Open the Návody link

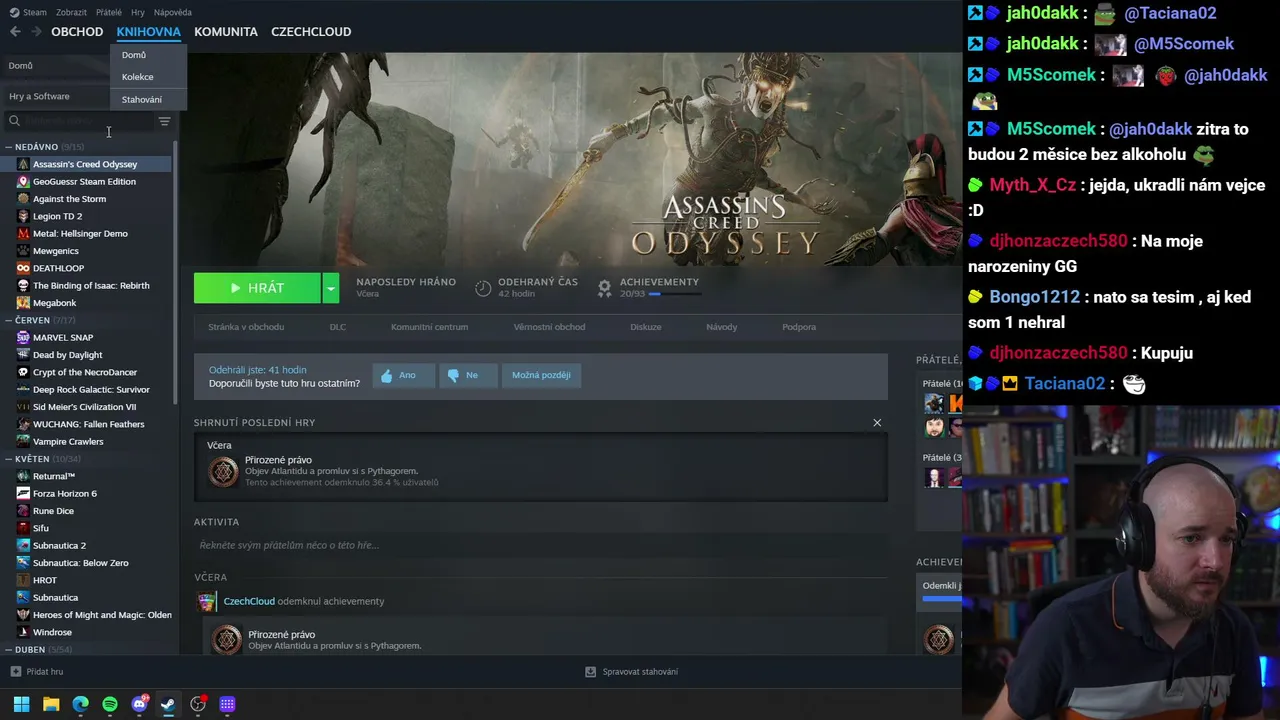(x=722, y=327)
